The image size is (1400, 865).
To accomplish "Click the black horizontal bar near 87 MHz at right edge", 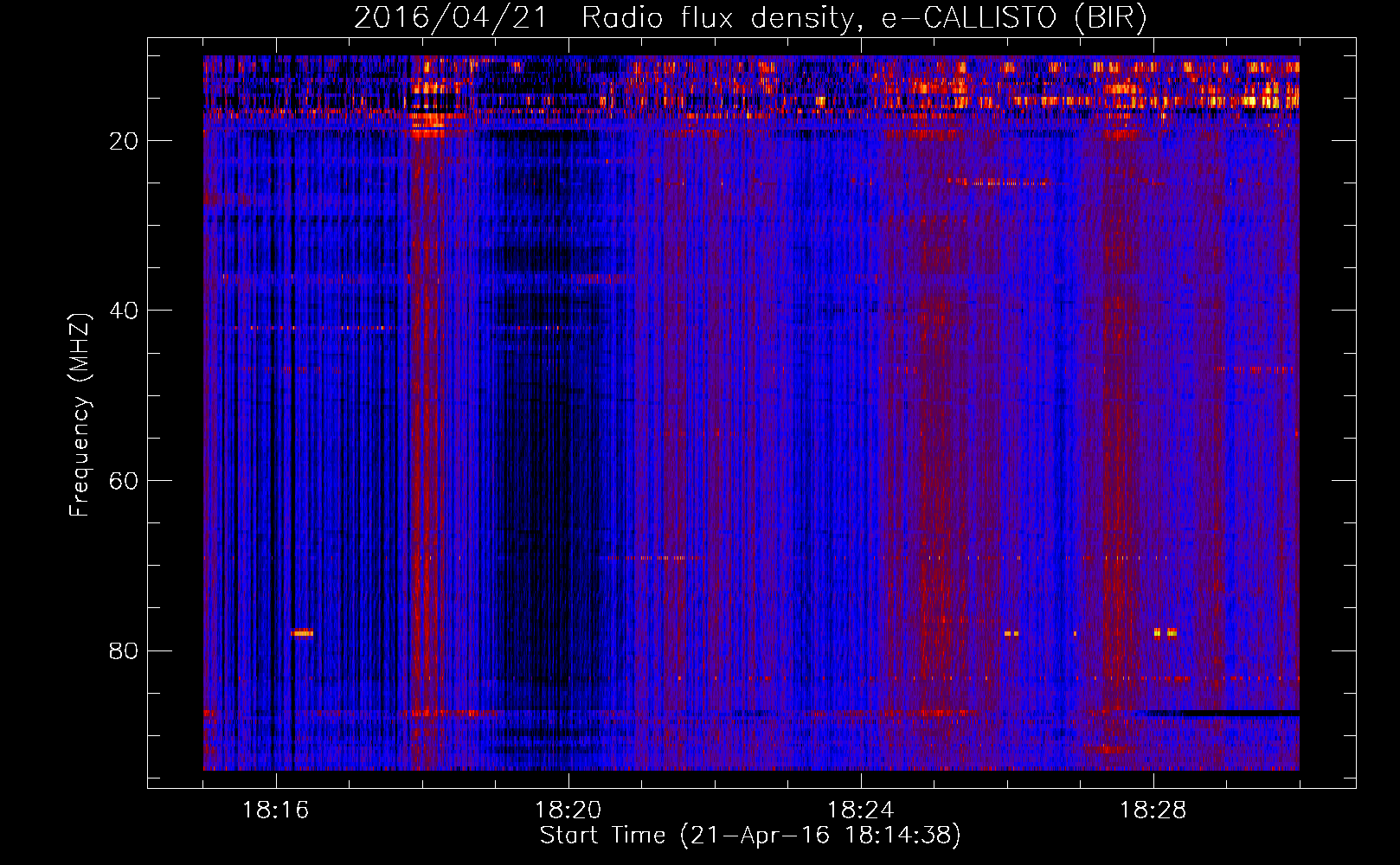I will (1240, 714).
